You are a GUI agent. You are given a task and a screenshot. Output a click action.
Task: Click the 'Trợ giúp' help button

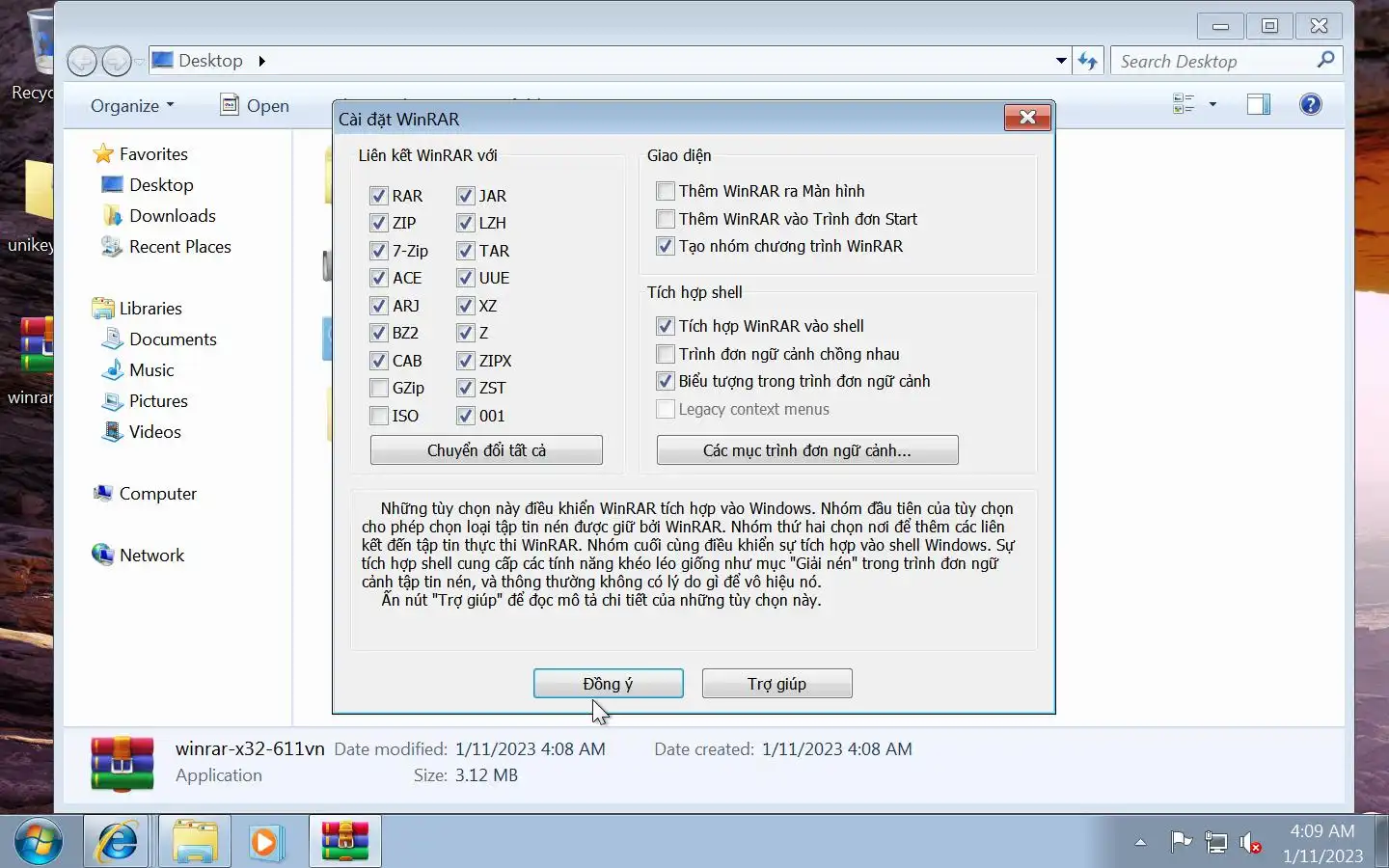[777, 684]
